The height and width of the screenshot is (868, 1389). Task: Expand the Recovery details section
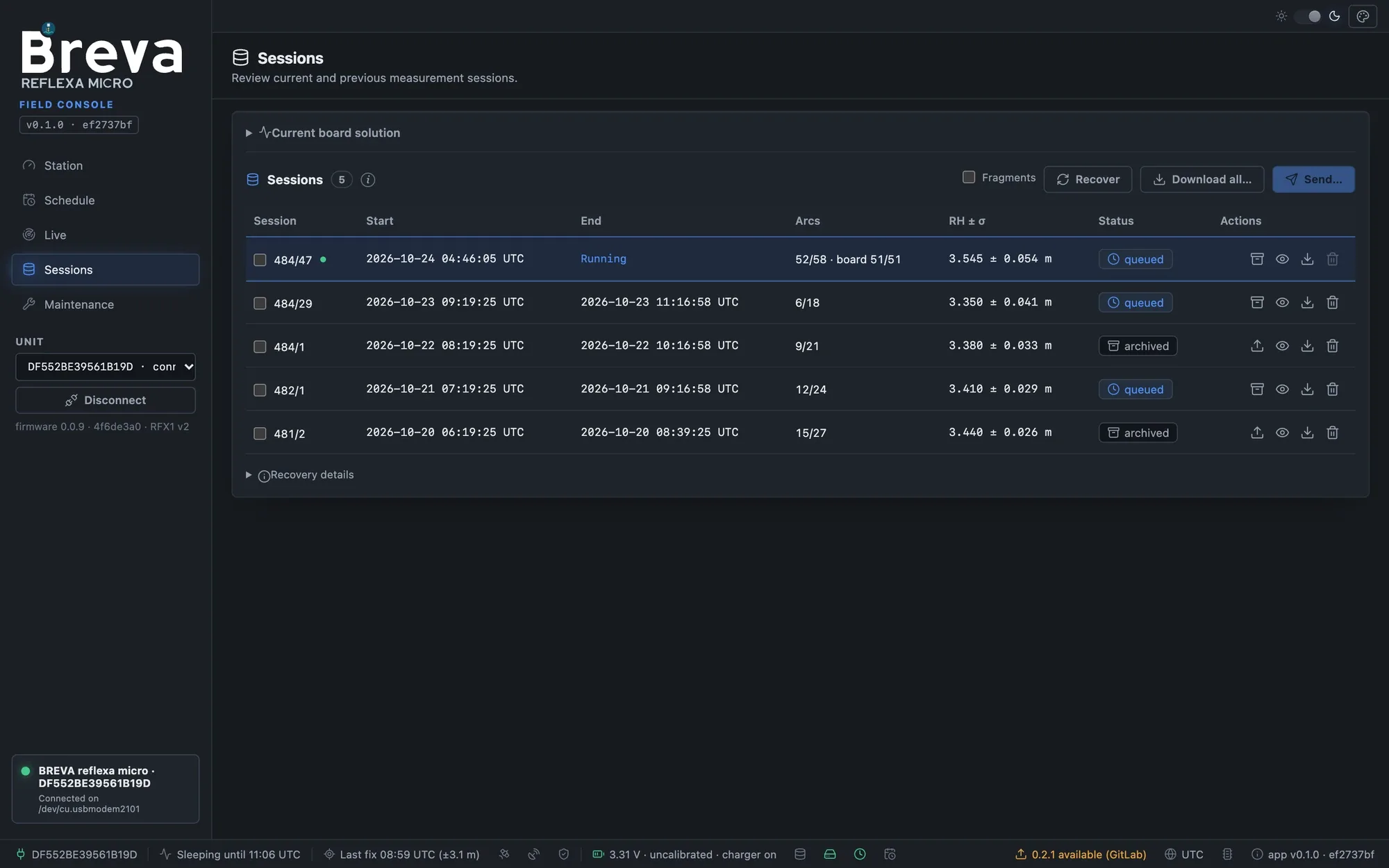[299, 475]
